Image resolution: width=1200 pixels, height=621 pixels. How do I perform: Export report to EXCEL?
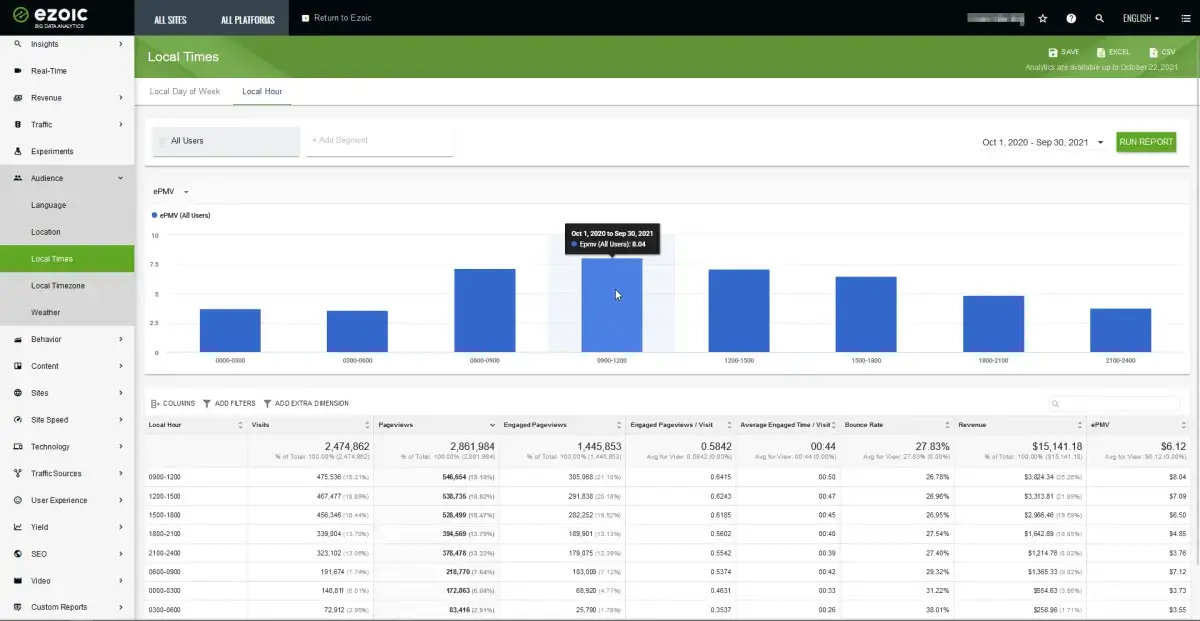pos(1113,52)
